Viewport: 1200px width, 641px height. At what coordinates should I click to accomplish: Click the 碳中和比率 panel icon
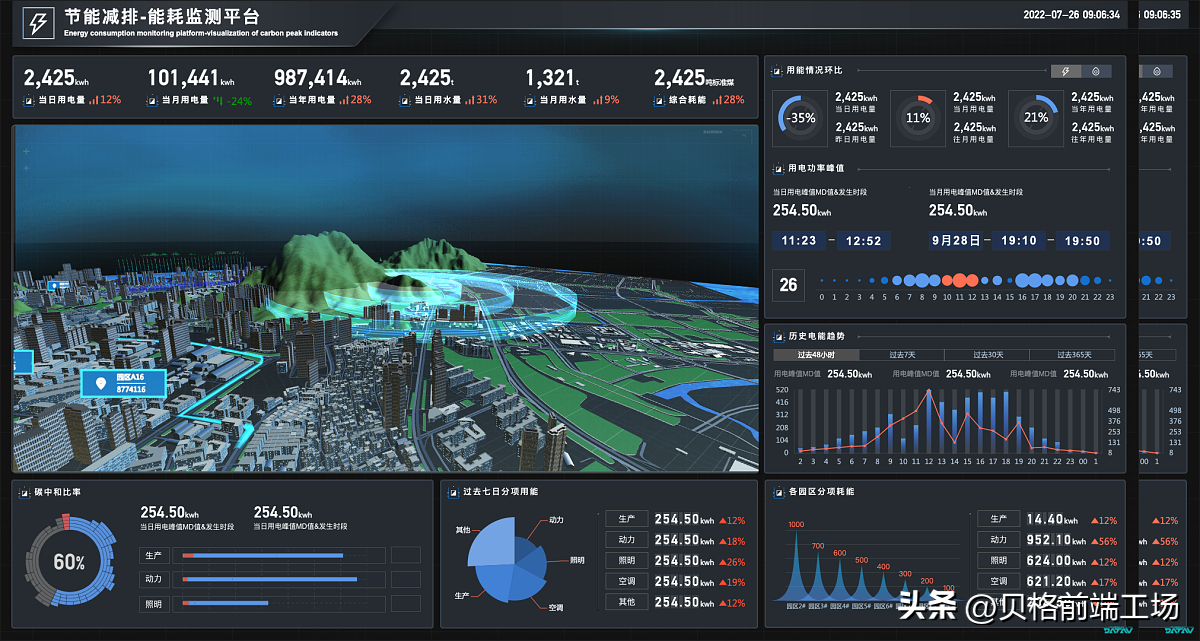pyautogui.click(x=25, y=492)
